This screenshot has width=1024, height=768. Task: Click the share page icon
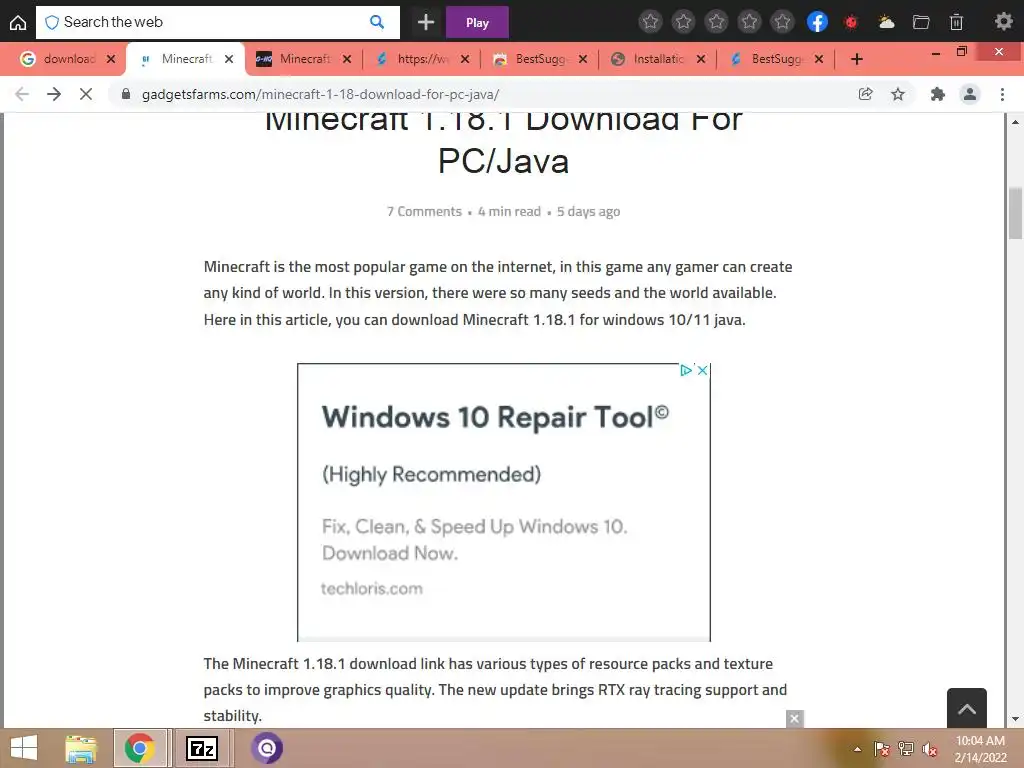865,94
